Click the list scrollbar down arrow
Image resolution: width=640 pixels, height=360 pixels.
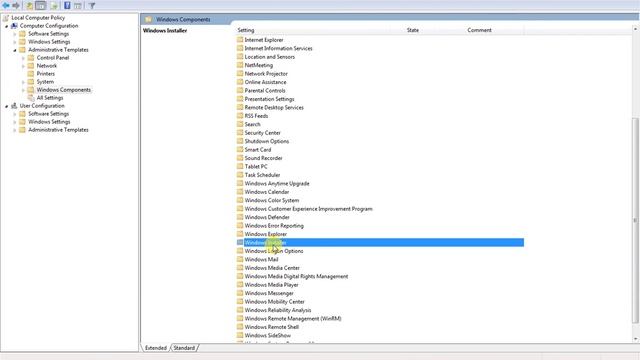coord(636,339)
